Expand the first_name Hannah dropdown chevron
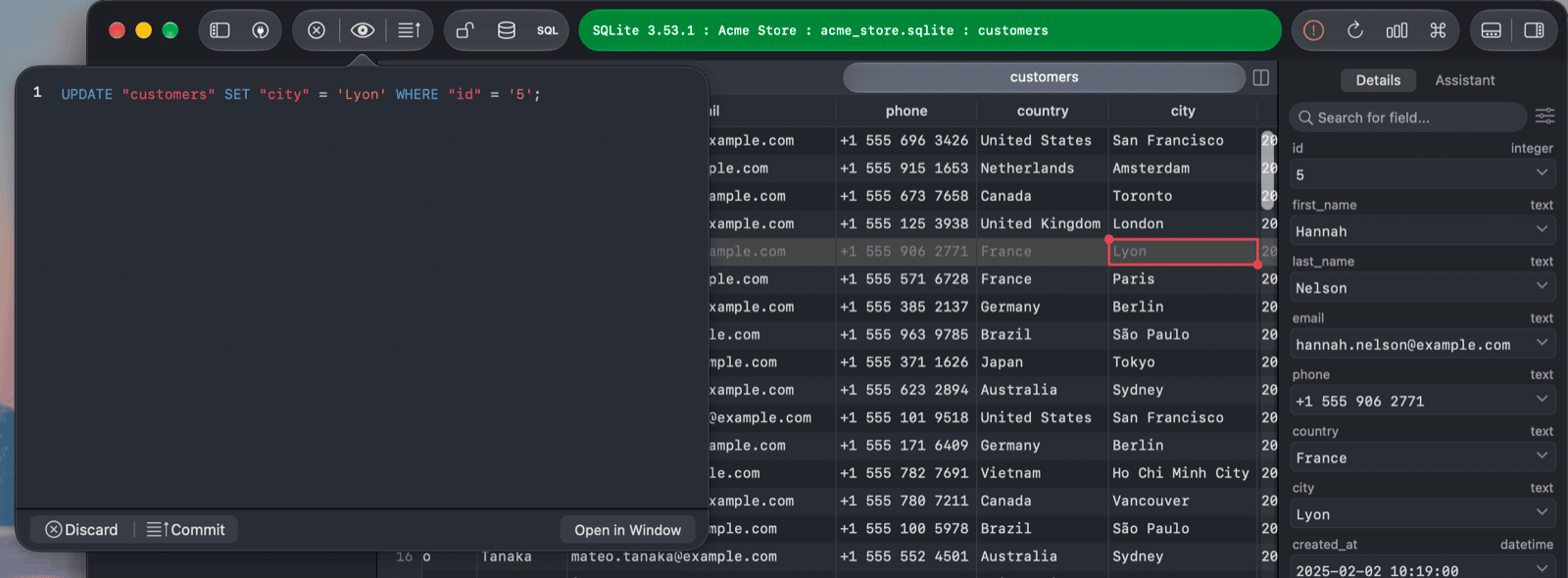 1542,230
